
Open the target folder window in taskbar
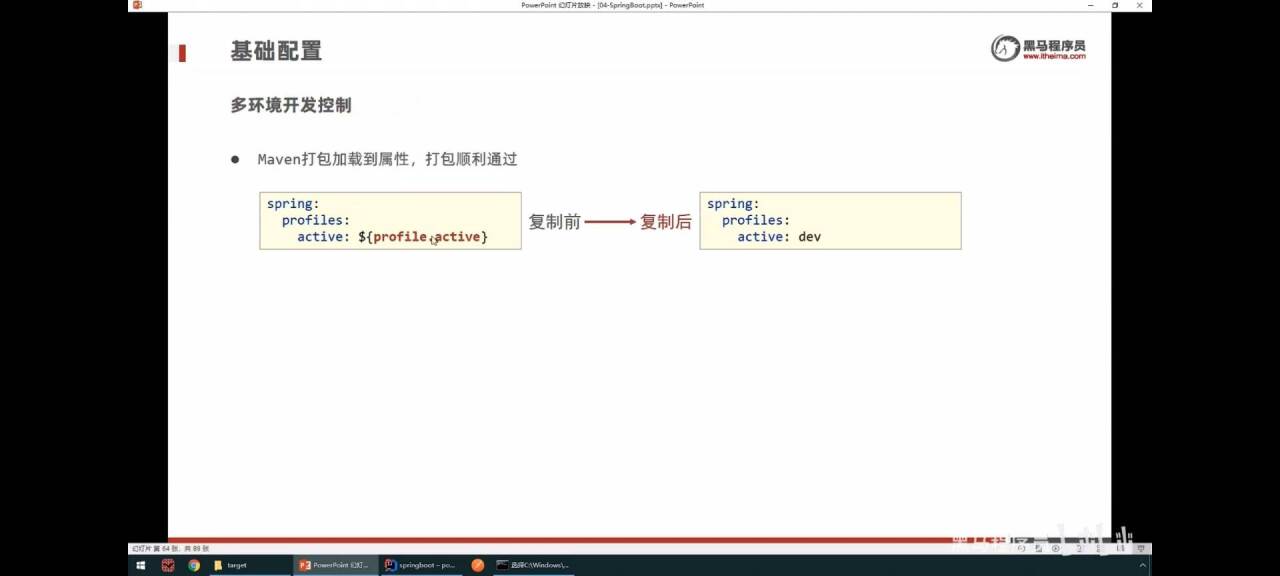pyautogui.click(x=248, y=565)
